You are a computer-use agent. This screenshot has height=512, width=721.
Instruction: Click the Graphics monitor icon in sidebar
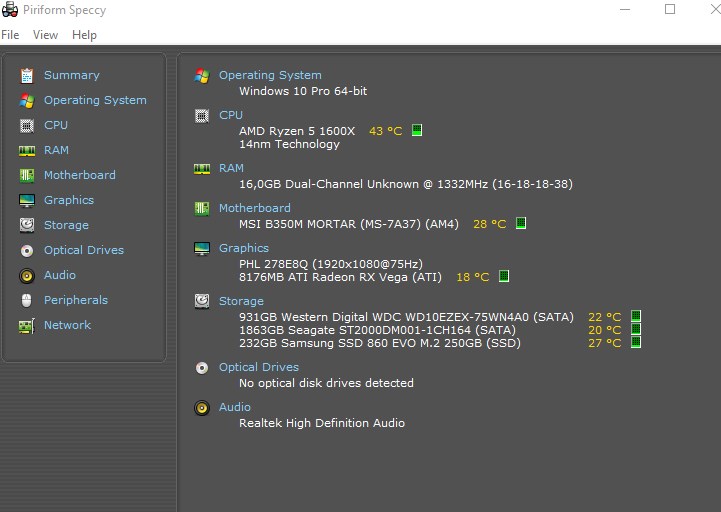pyautogui.click(x=27, y=201)
